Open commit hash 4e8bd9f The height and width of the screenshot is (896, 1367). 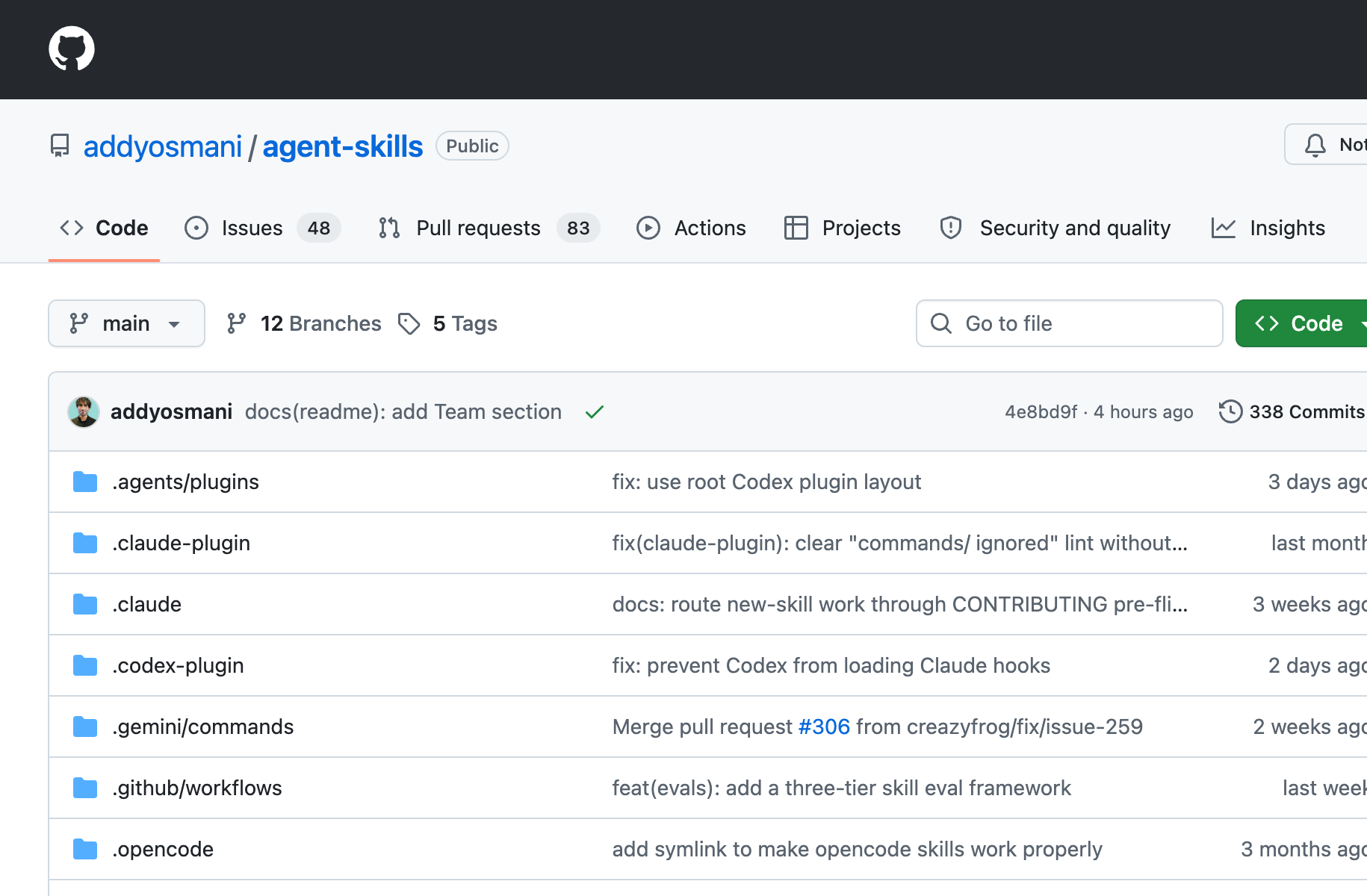click(1041, 412)
